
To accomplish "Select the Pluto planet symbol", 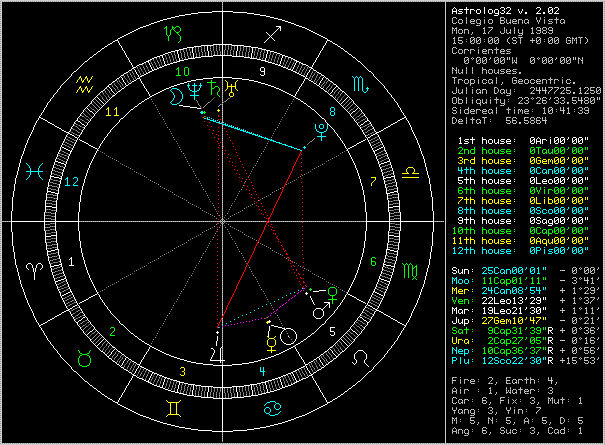I will point(321,132).
